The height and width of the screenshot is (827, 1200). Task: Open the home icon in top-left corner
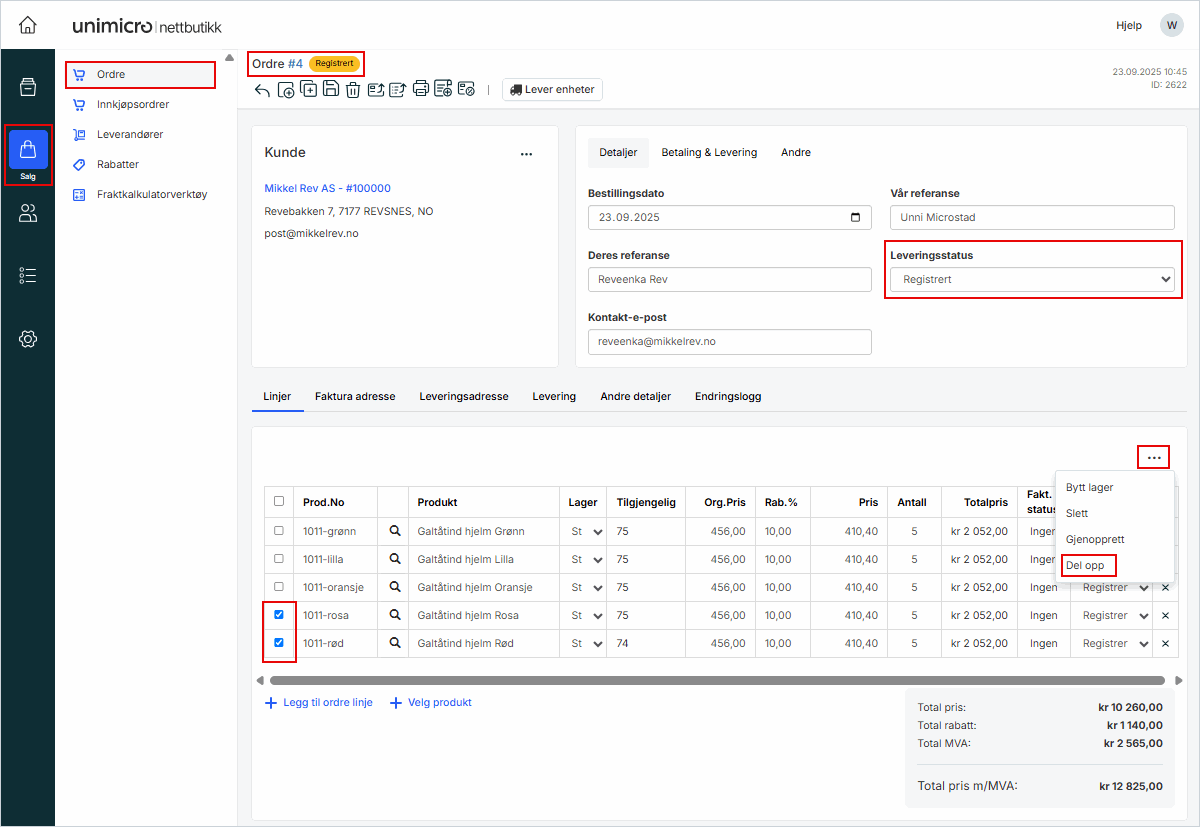(28, 25)
